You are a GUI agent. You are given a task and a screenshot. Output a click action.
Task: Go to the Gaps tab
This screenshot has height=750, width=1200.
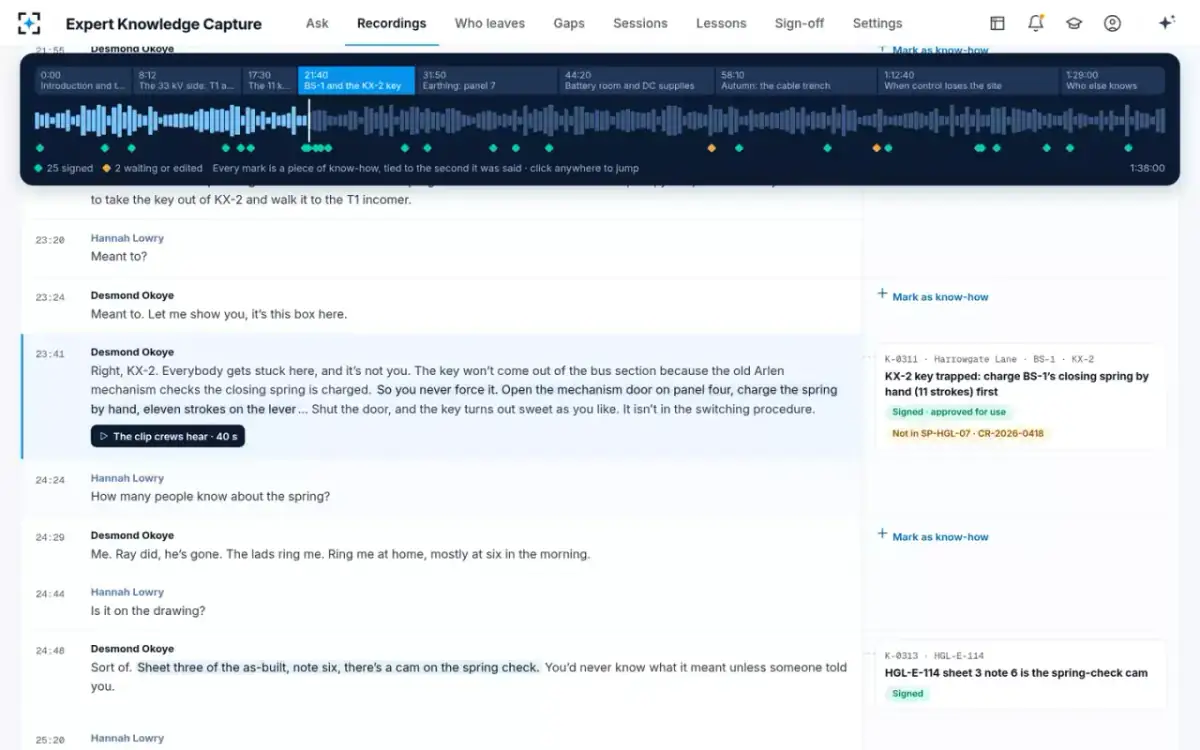coord(569,23)
